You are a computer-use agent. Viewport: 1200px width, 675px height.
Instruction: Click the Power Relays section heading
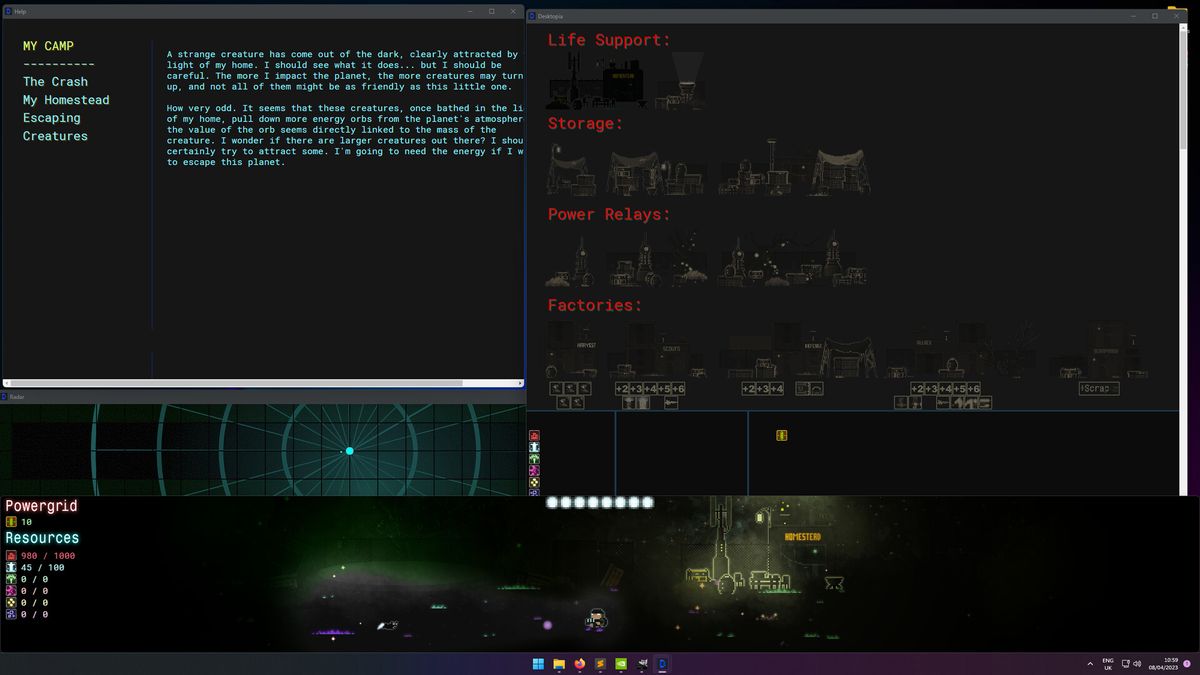609,215
